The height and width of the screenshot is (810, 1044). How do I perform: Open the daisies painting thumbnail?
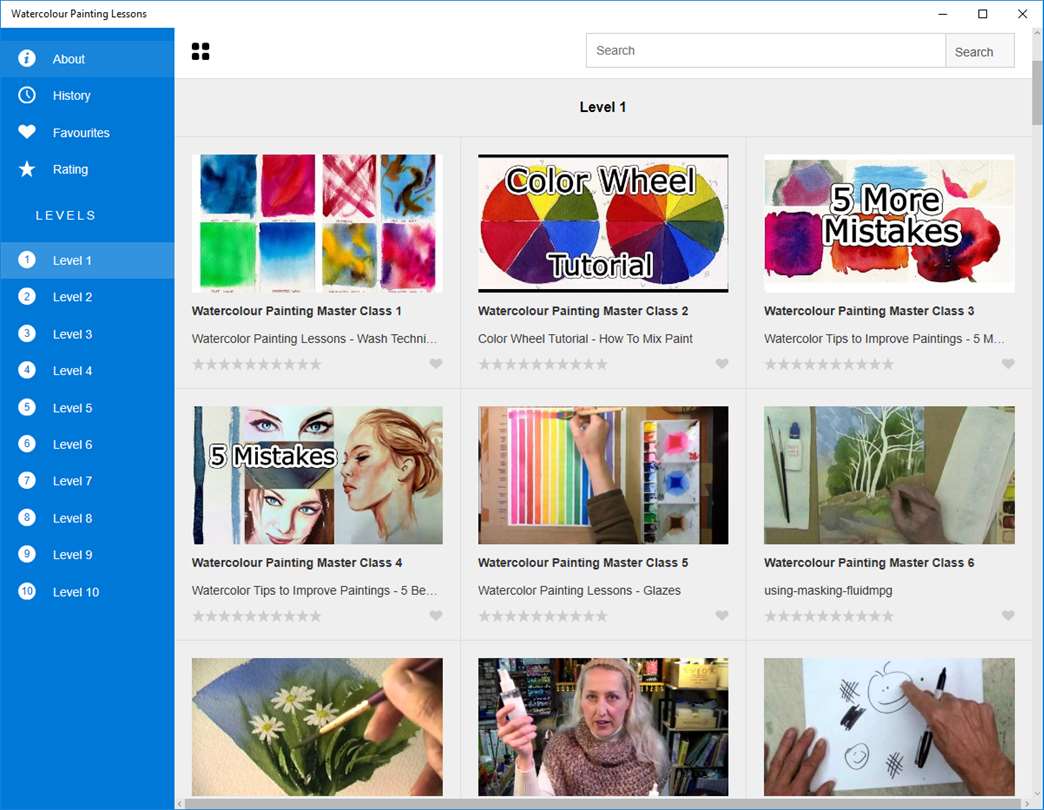pos(317,727)
